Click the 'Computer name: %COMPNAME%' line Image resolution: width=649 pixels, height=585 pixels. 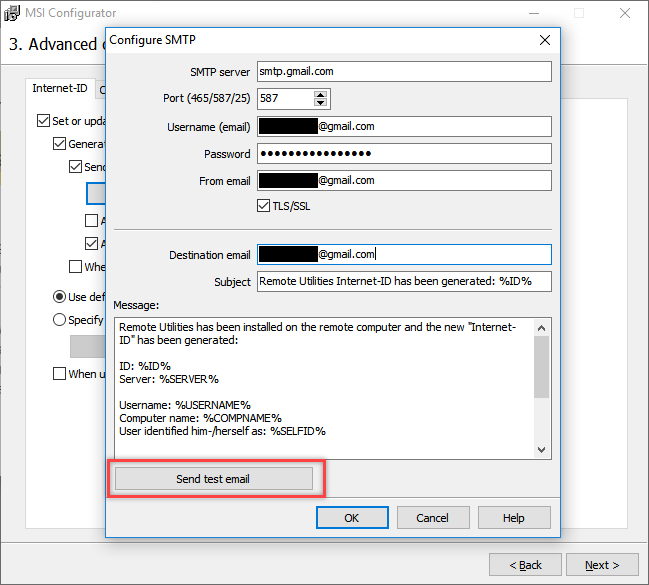coord(200,418)
